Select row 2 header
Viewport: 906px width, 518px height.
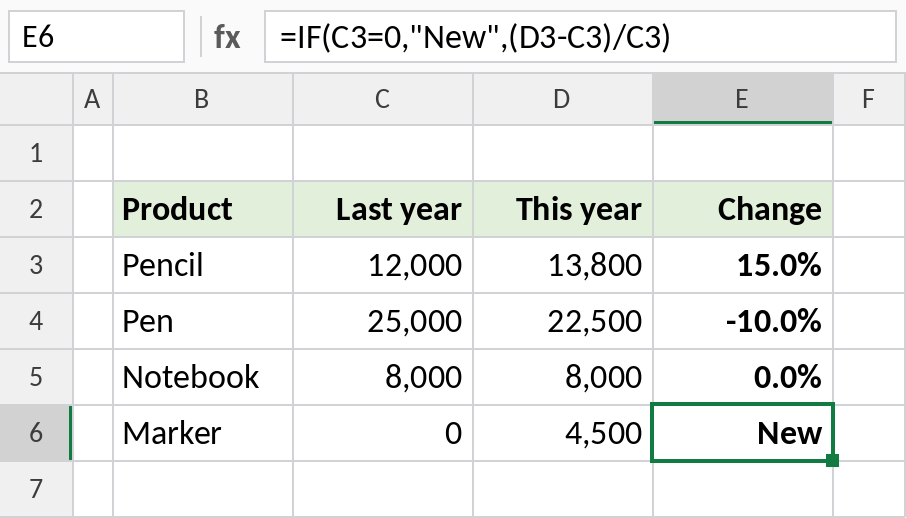[36, 209]
